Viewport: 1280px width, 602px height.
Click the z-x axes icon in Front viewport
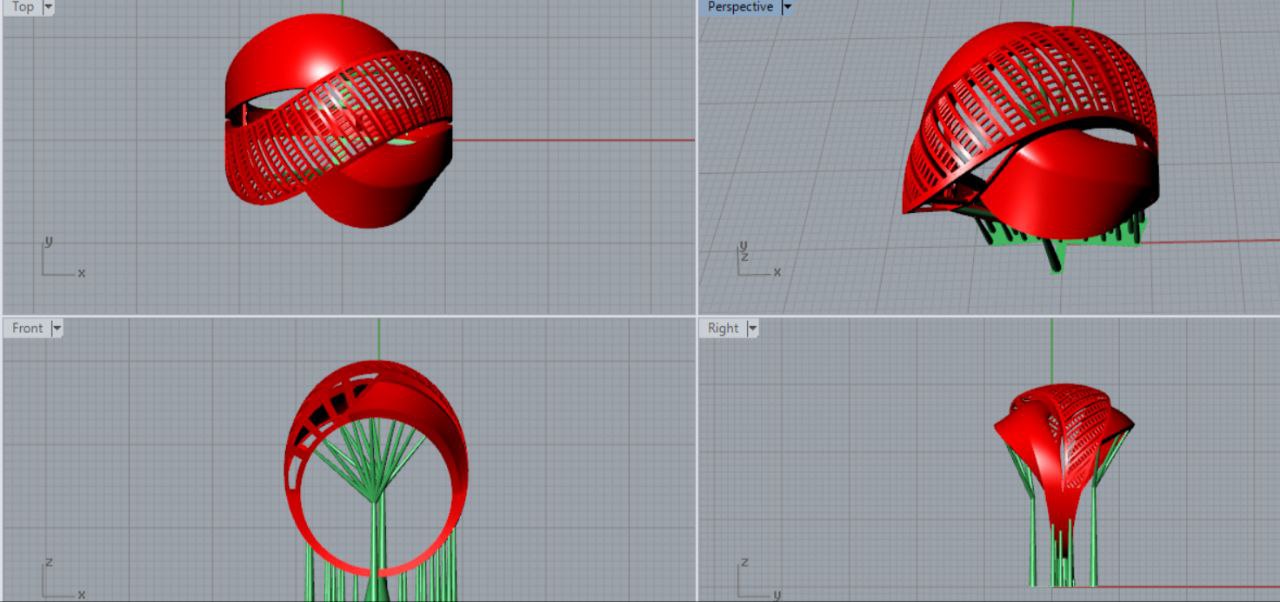60,580
